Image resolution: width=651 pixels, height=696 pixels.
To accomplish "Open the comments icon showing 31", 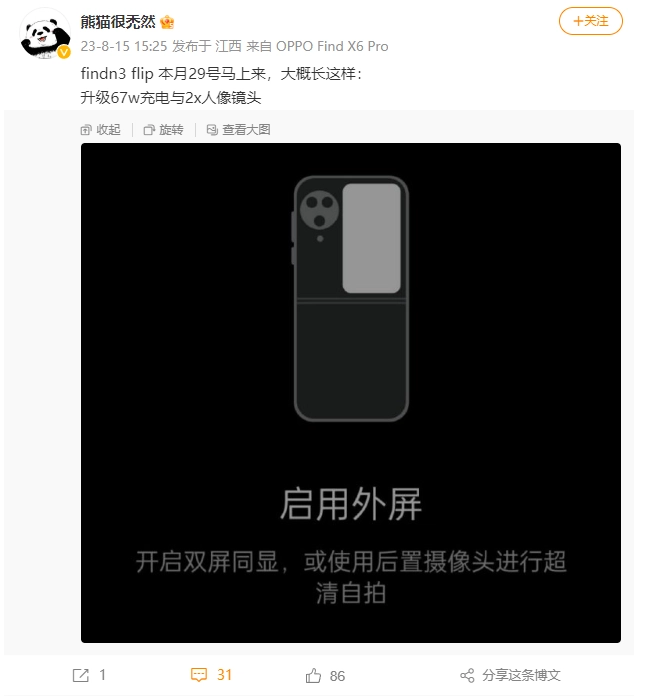I will [199, 675].
